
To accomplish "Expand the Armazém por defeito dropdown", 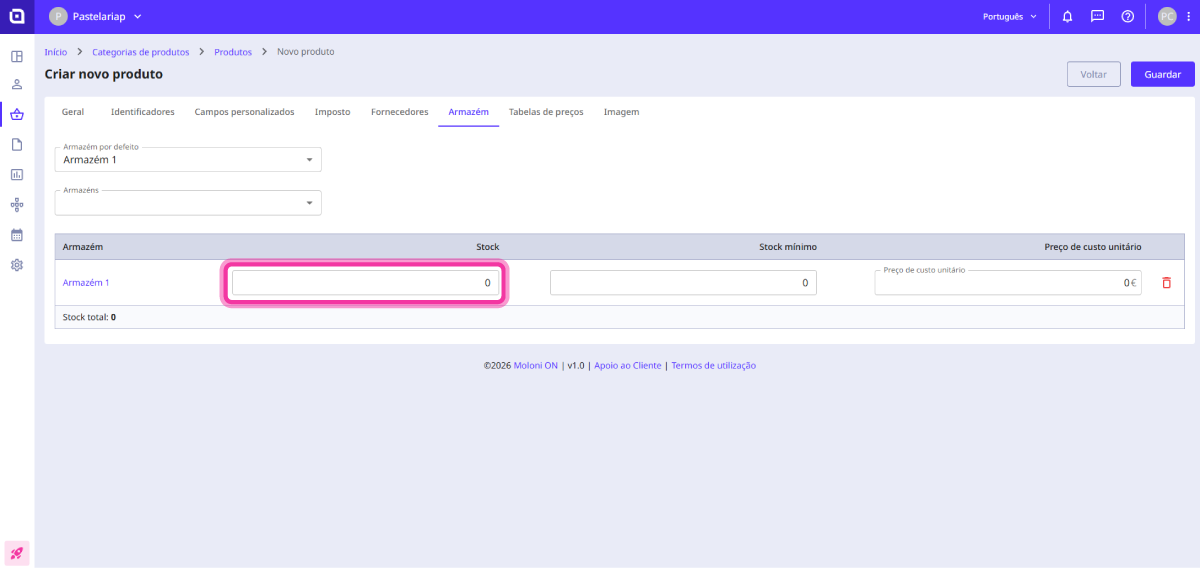I will [x=188, y=159].
